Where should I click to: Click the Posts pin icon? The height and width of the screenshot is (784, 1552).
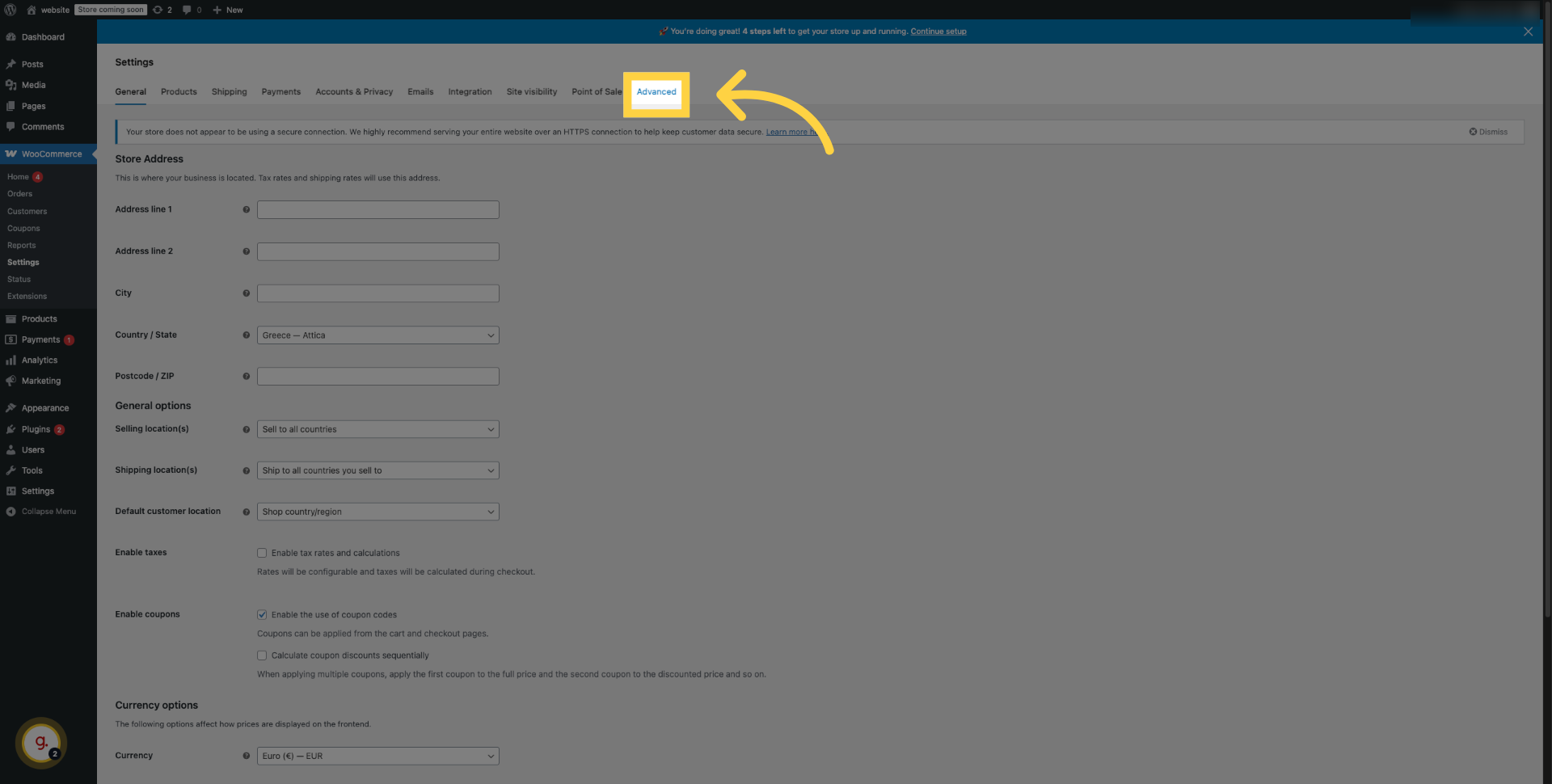[11, 64]
